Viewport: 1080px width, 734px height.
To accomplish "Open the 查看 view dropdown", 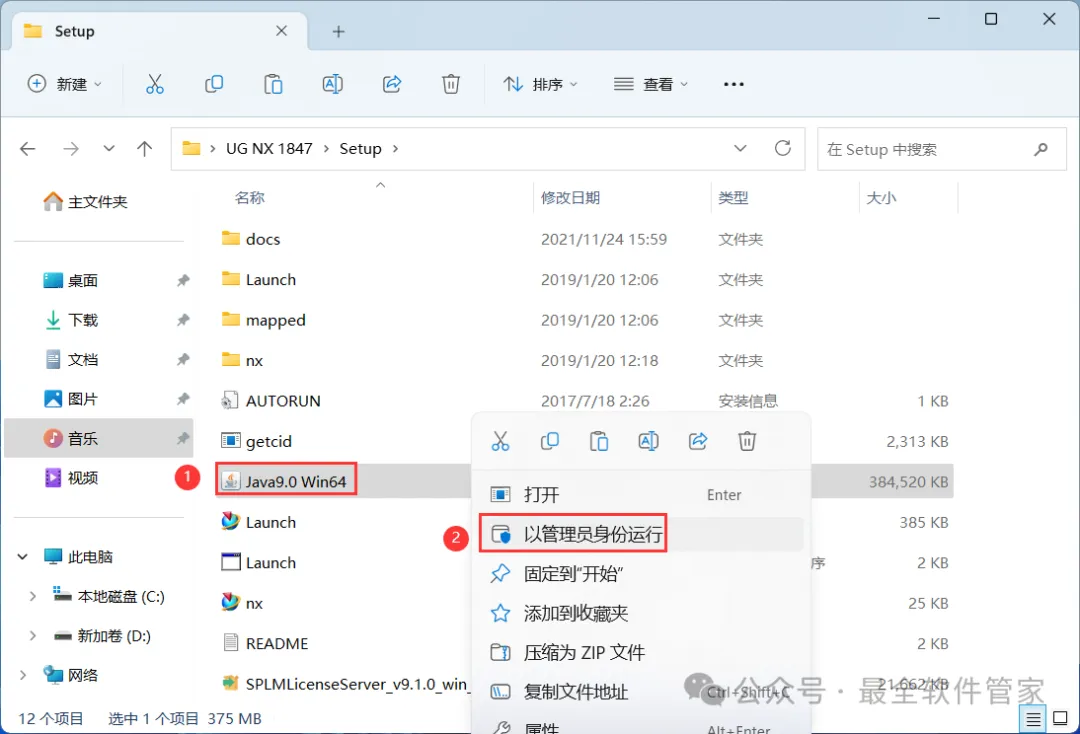I will click(x=651, y=84).
